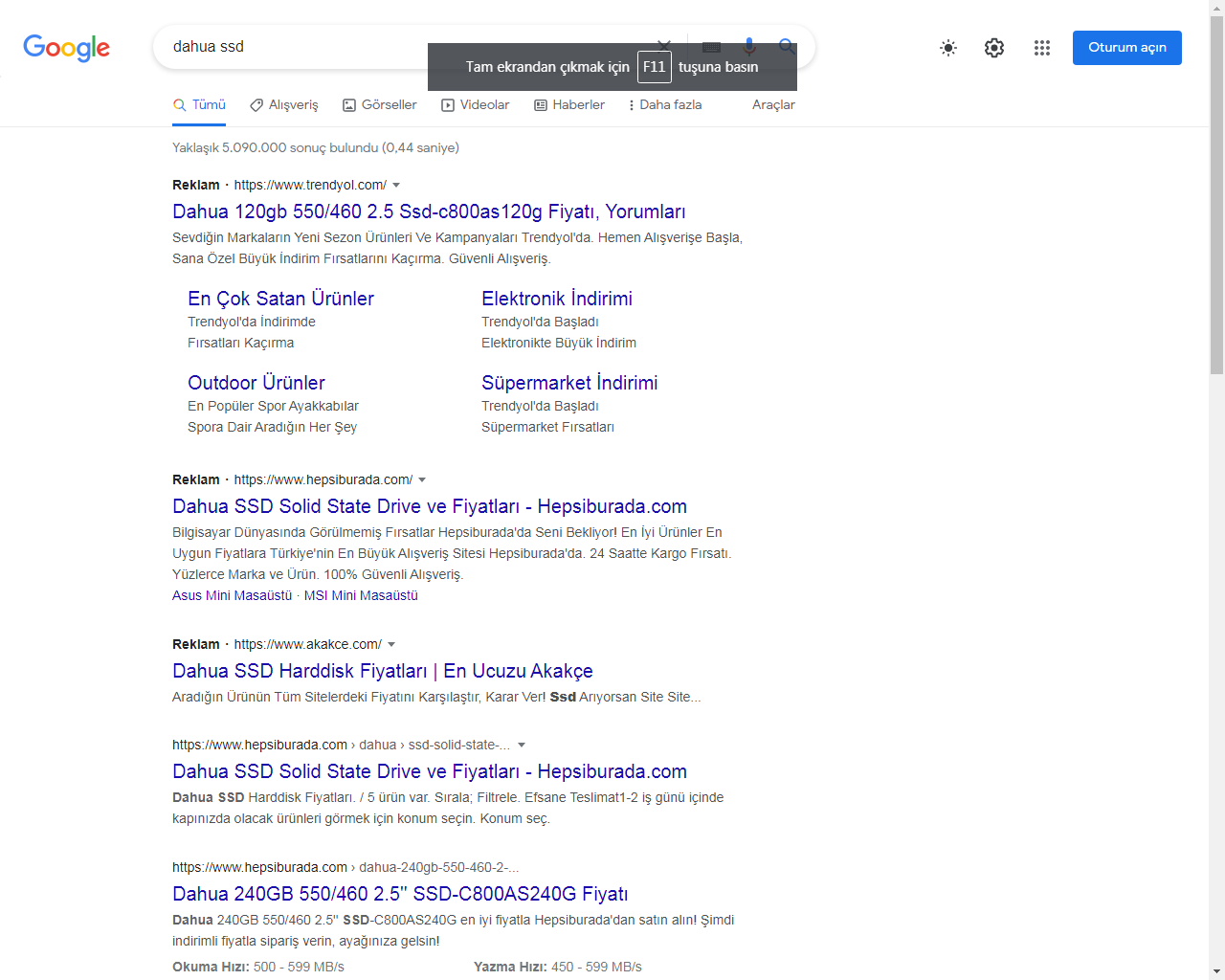Viewport: 1225px width, 980px height.
Task: Switch to the Alışveriş tab
Action: pyautogui.click(x=283, y=105)
